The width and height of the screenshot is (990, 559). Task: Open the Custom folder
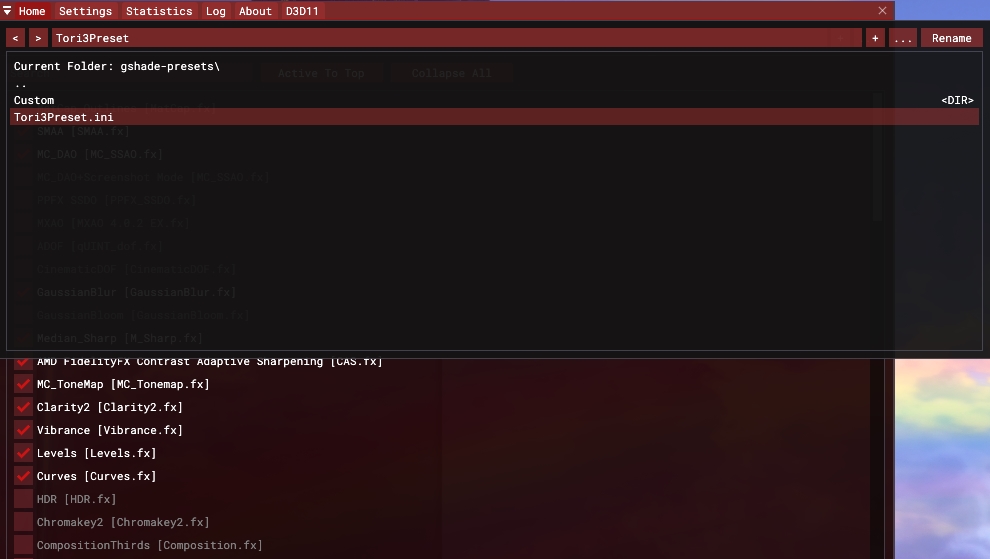(34, 100)
